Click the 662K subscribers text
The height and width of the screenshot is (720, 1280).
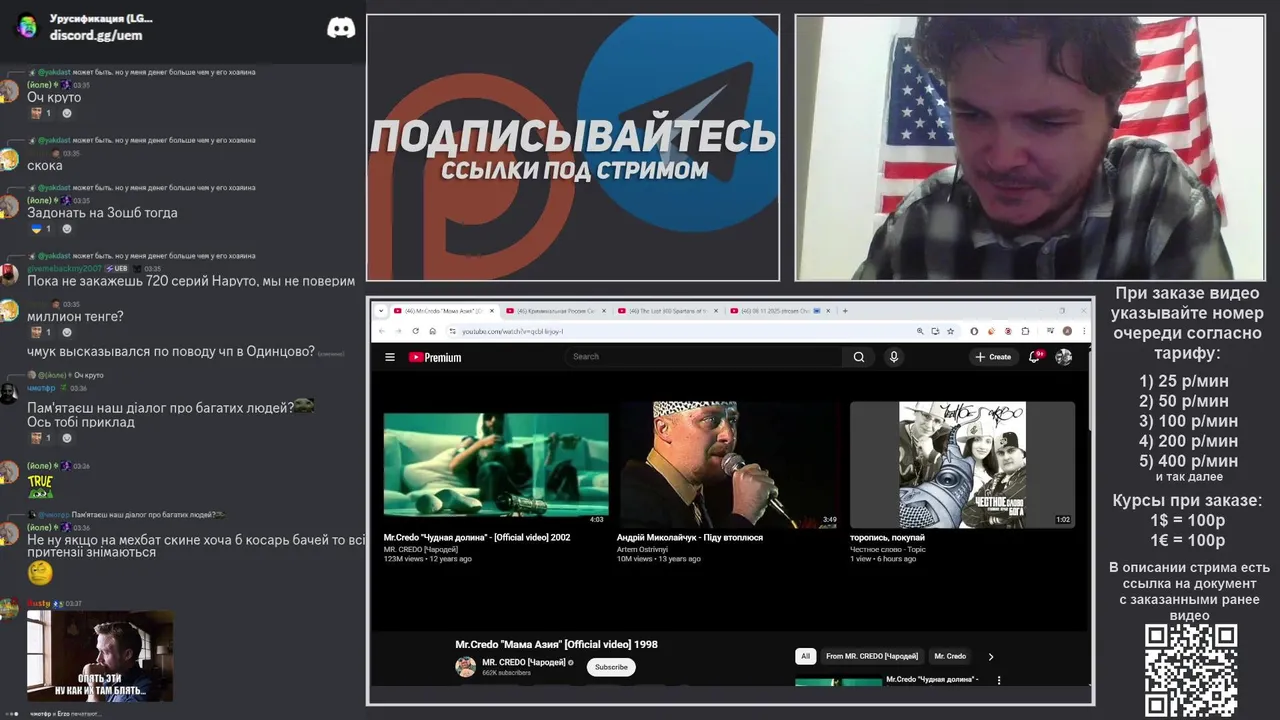[x=506, y=673]
